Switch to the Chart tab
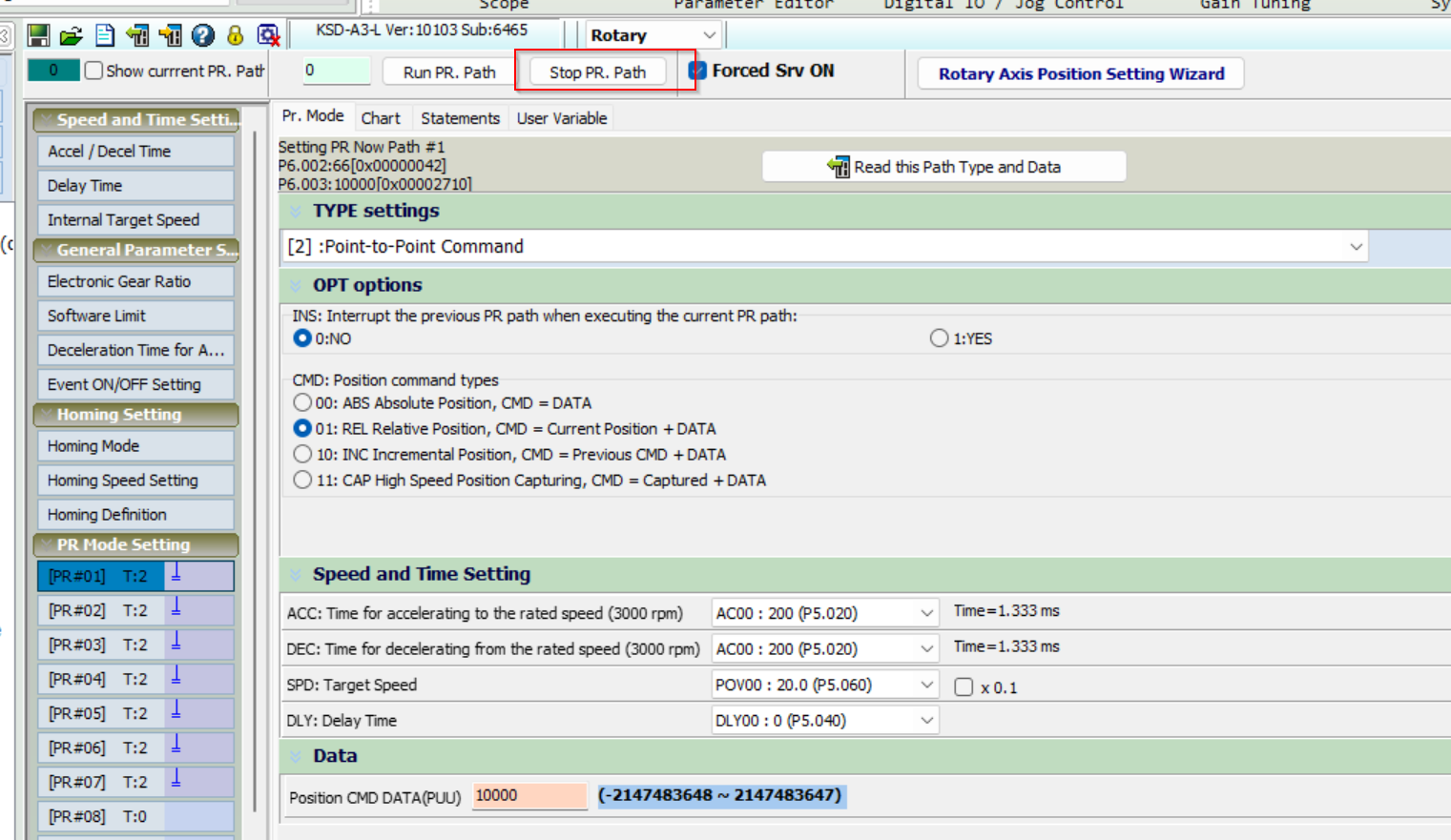The image size is (1451, 840). click(381, 118)
